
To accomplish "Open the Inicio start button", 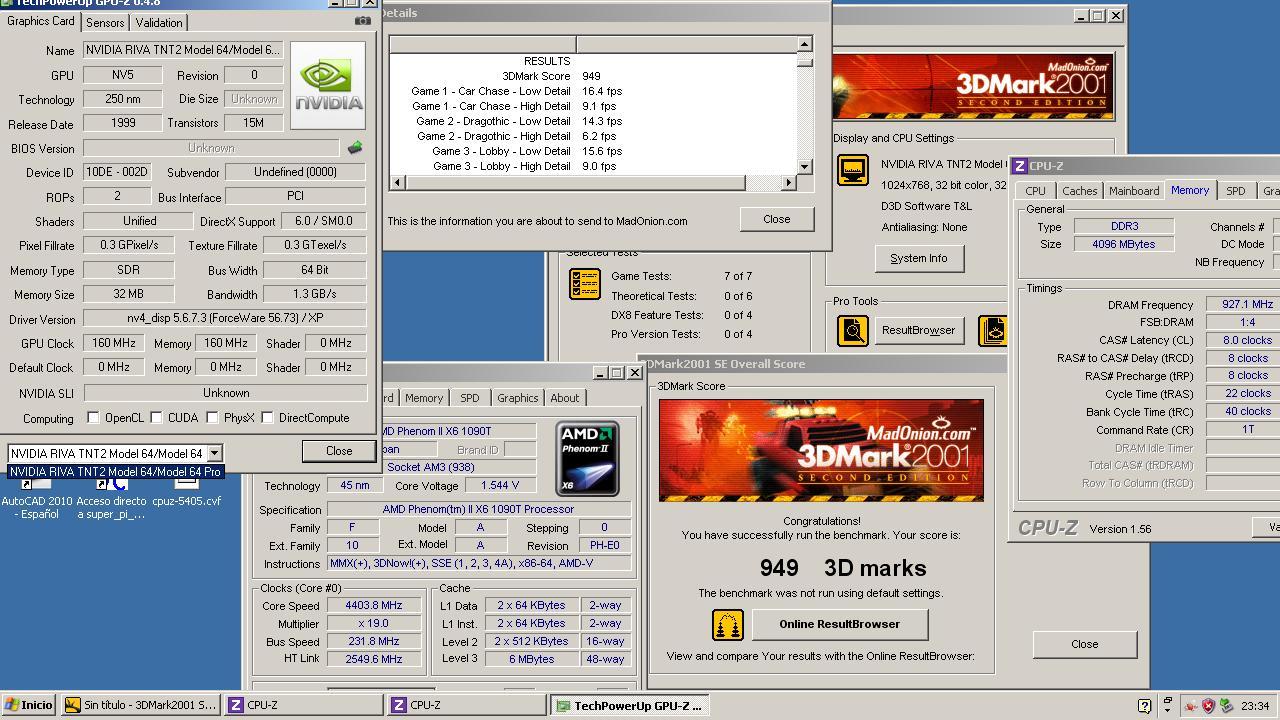I will point(28,705).
